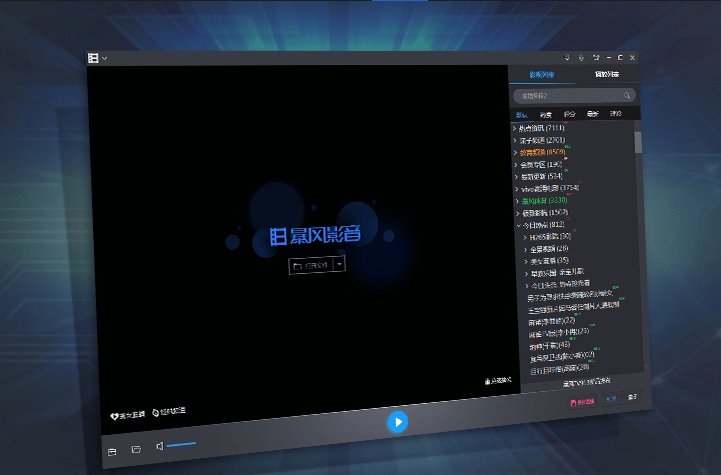Switch to the 播放列表 tab
Image resolution: width=721 pixels, height=475 pixels.
point(607,74)
